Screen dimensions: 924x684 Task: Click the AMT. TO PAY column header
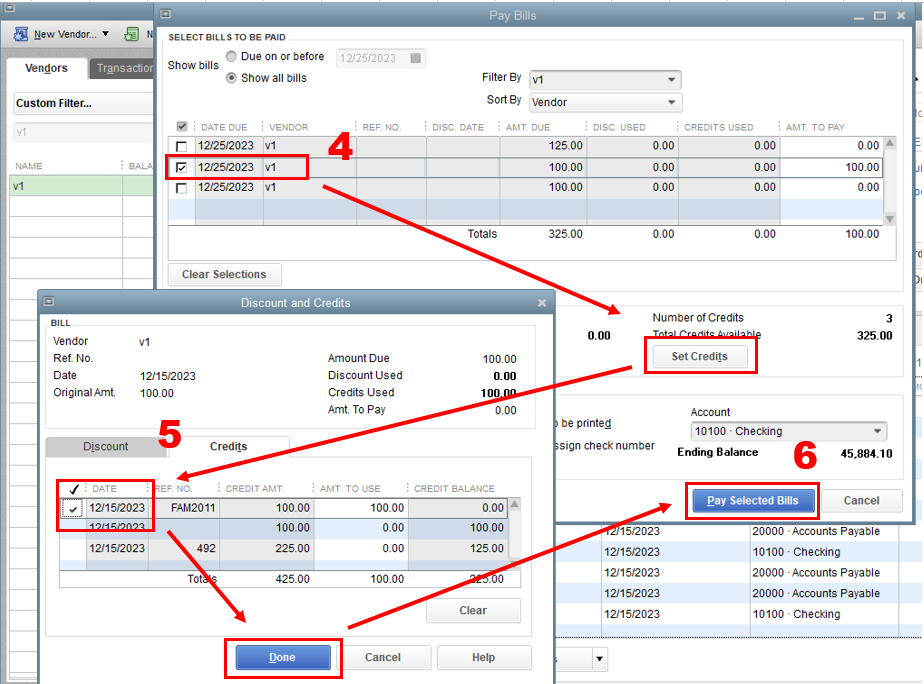815,127
